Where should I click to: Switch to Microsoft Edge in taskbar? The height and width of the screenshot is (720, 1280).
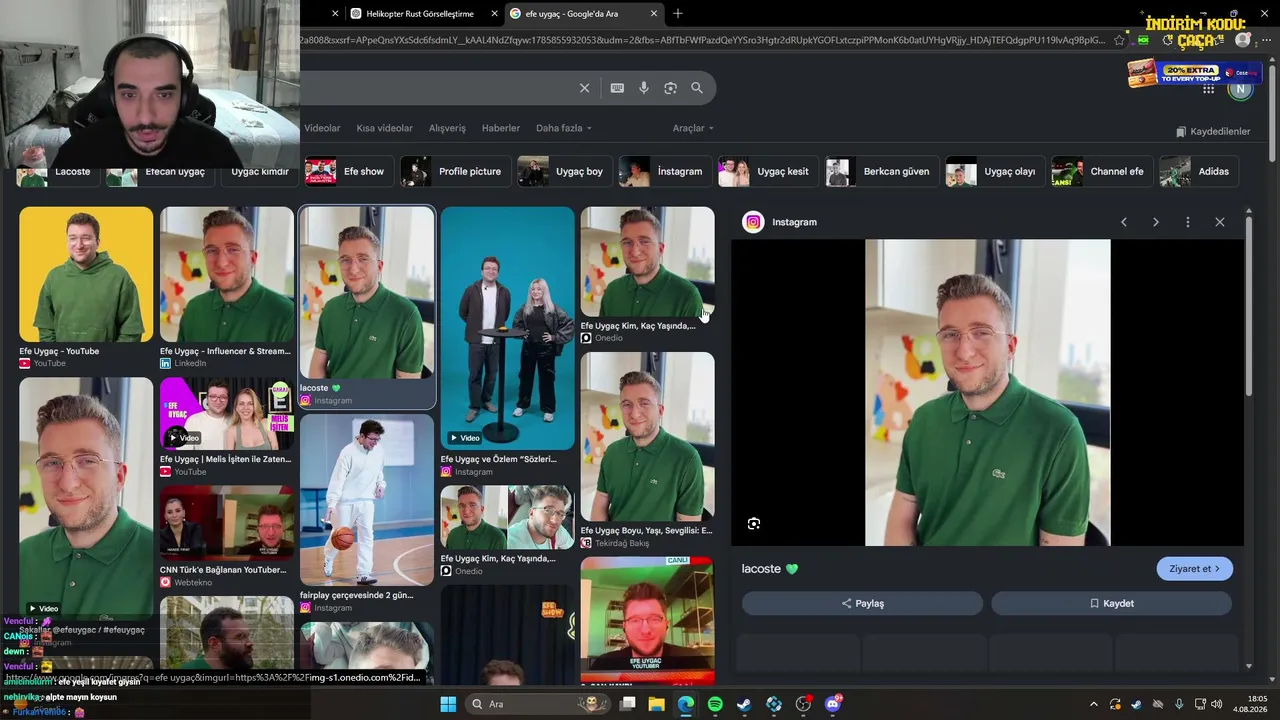coord(686,704)
